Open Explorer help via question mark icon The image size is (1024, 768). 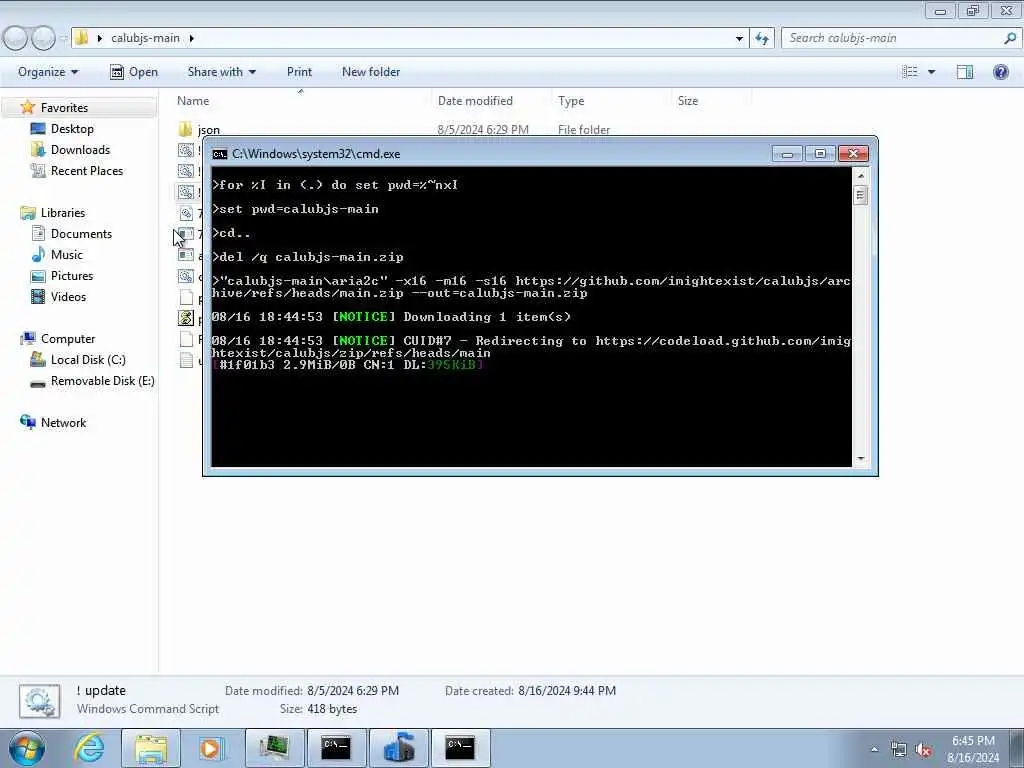click(x=1000, y=72)
